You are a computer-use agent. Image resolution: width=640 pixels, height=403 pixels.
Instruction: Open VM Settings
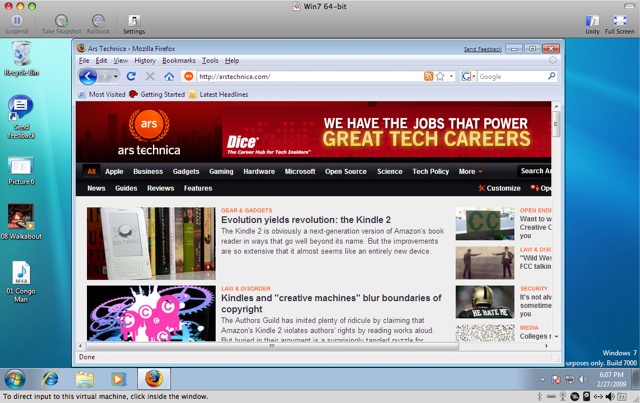pos(134,24)
